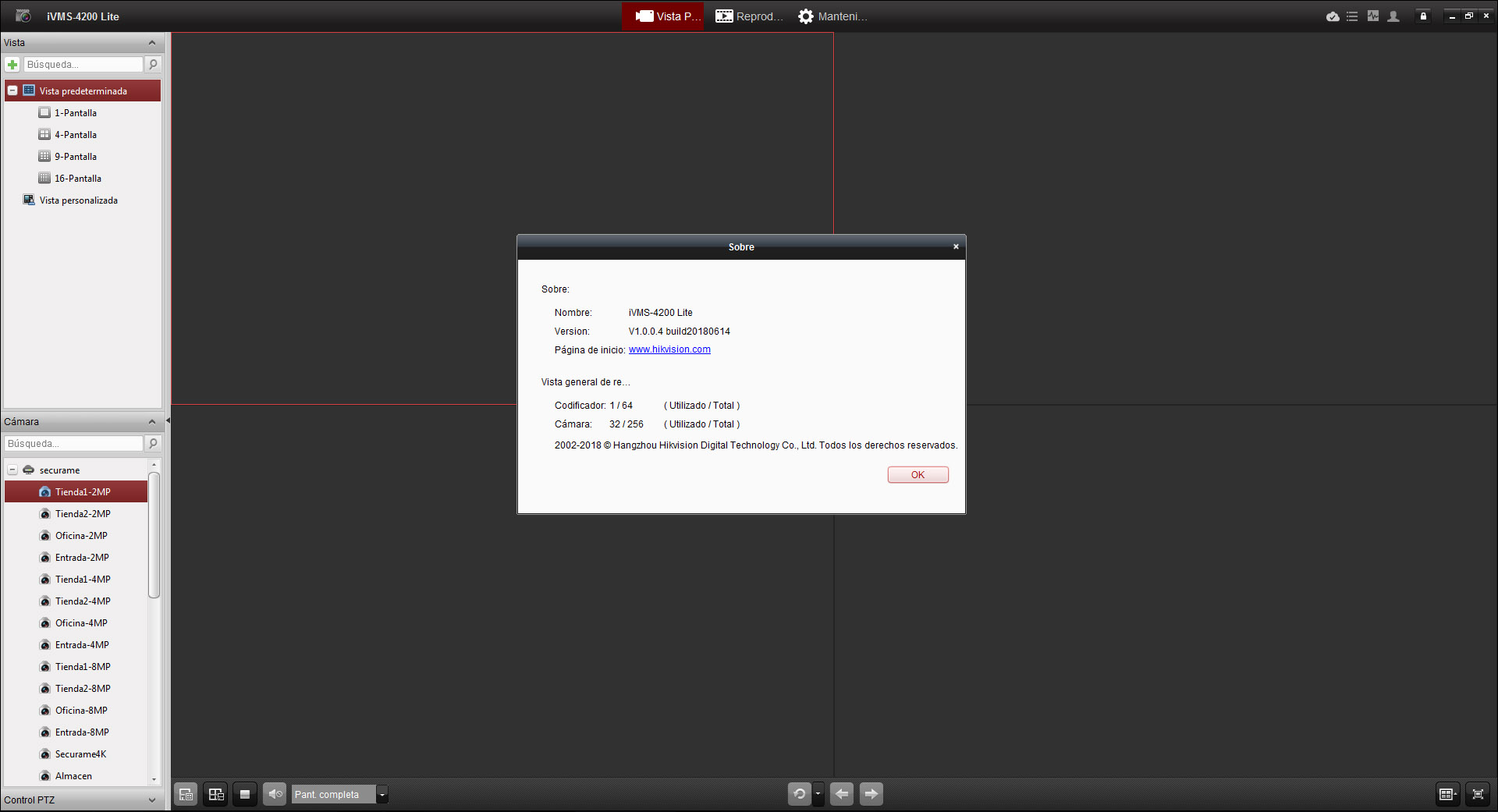Lock the client with the padlock icon
Viewport: 1498px width, 812px height.
tap(1423, 16)
